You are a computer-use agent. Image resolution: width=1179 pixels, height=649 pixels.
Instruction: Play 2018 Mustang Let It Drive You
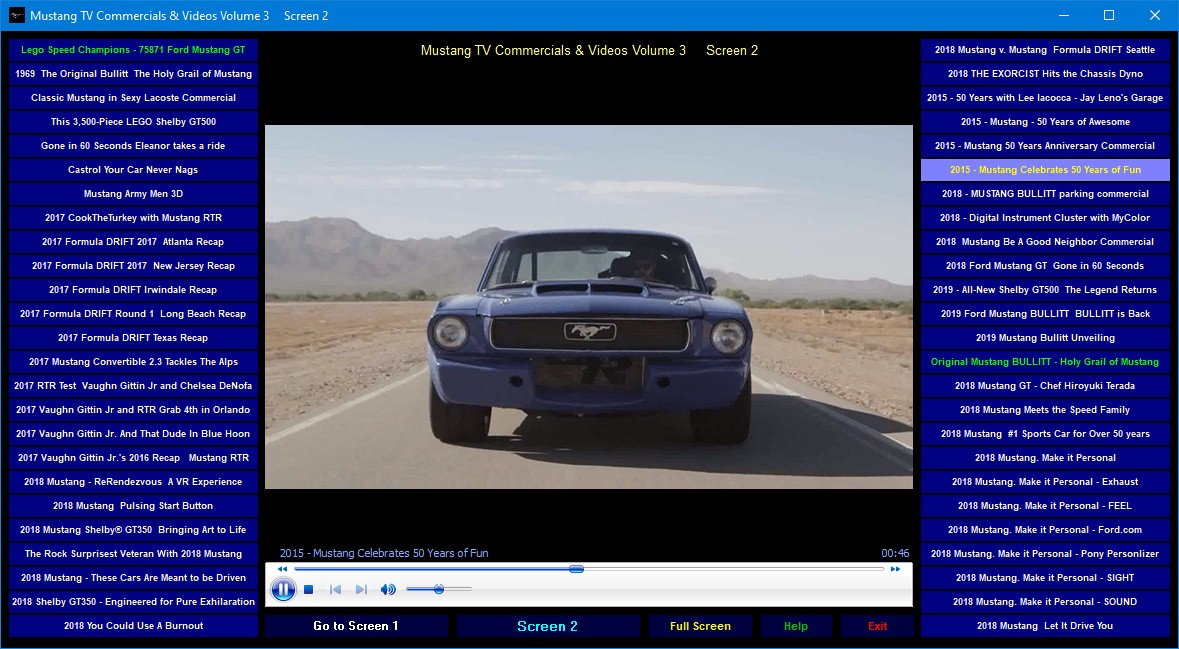1045,626
